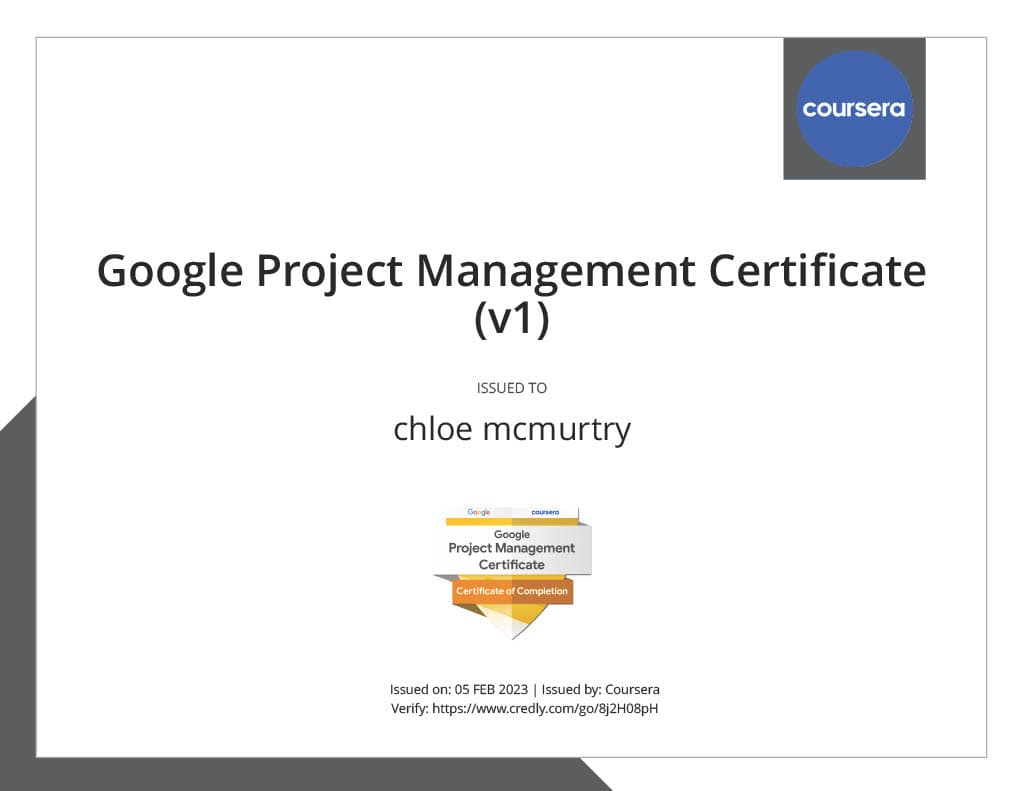
Task: Click the Issued by: Coursera text
Action: coord(600,689)
